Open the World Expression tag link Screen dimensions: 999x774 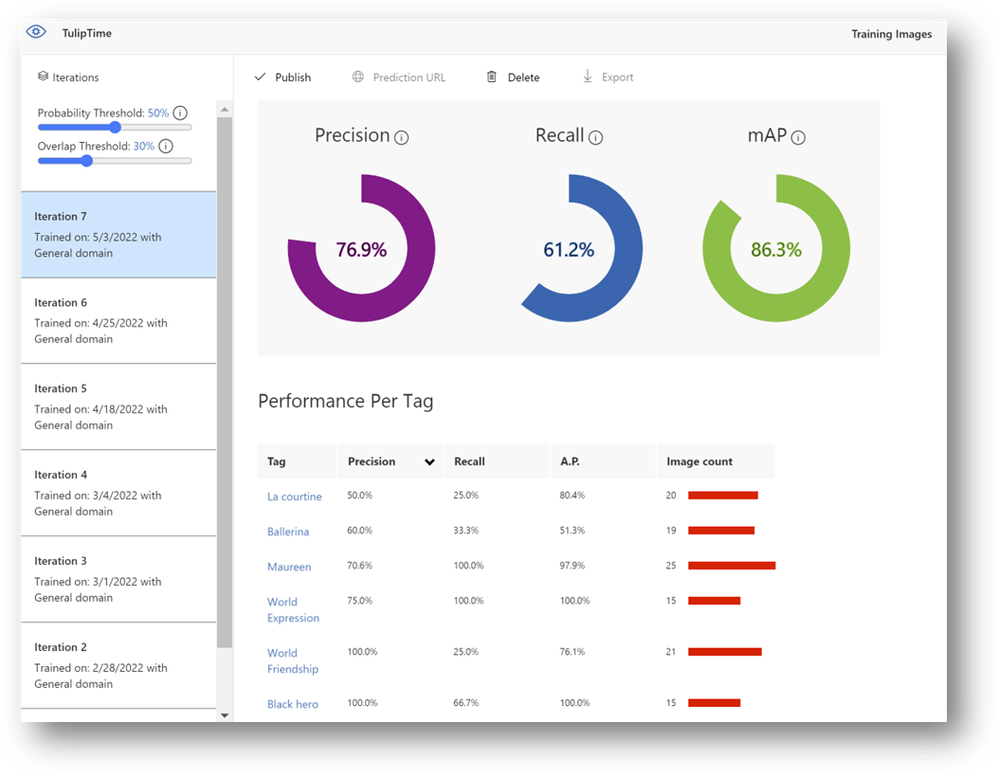coord(293,610)
